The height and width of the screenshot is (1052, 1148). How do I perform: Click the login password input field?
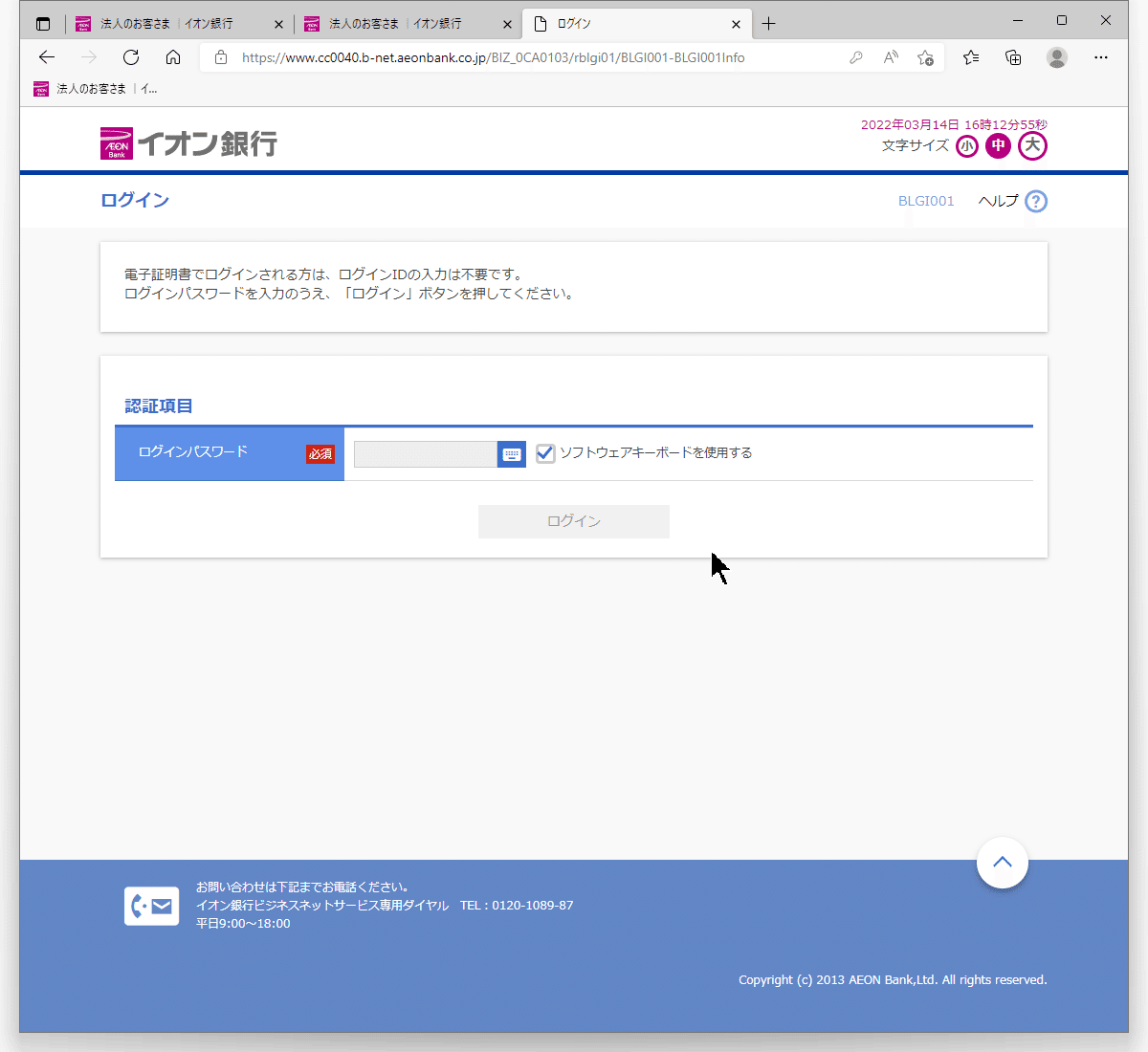coord(424,453)
